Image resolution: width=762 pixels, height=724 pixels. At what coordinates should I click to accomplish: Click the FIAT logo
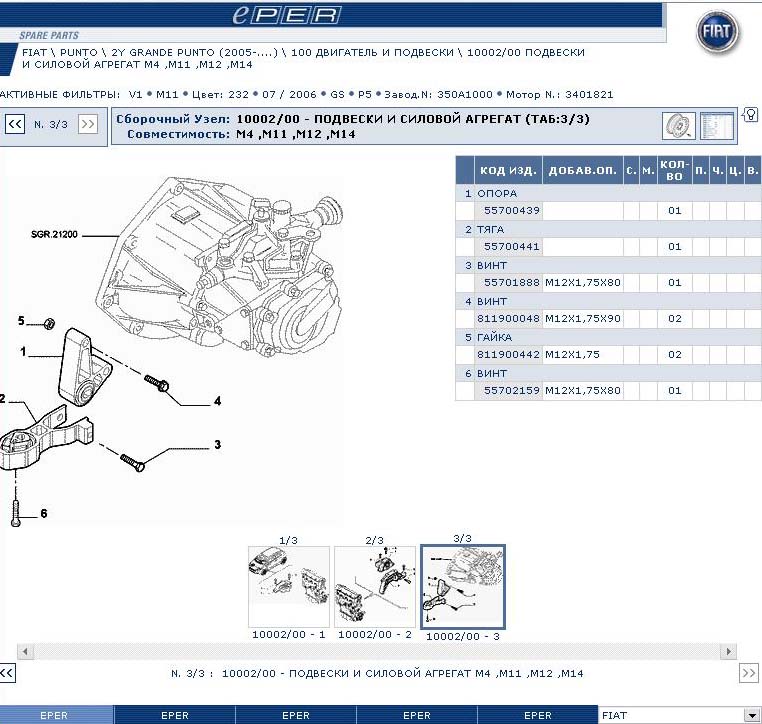pos(718,37)
